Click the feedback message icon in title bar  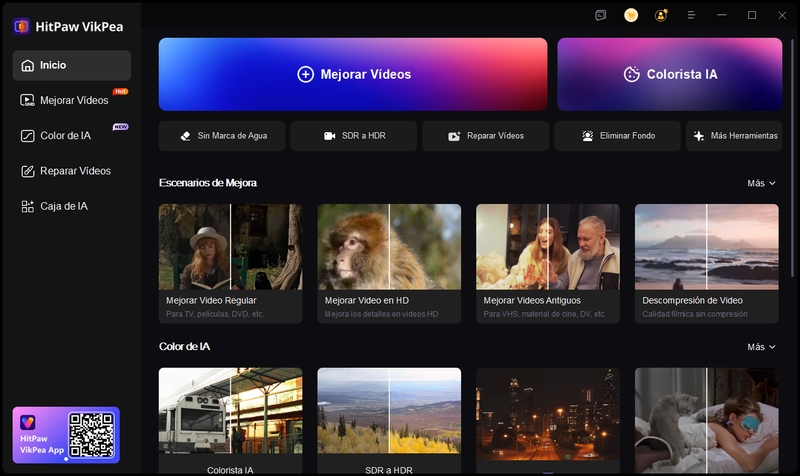[x=600, y=15]
